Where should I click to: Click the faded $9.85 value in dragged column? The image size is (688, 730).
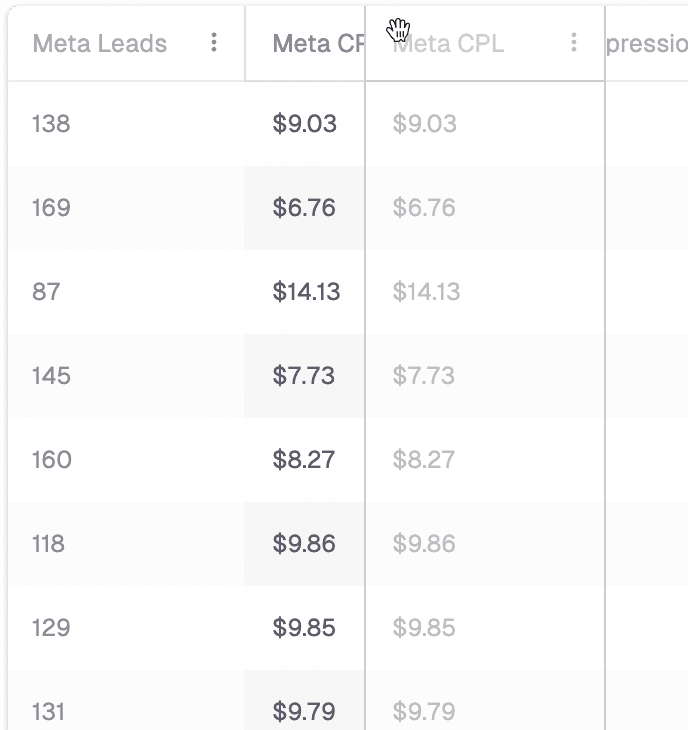[x=424, y=628]
